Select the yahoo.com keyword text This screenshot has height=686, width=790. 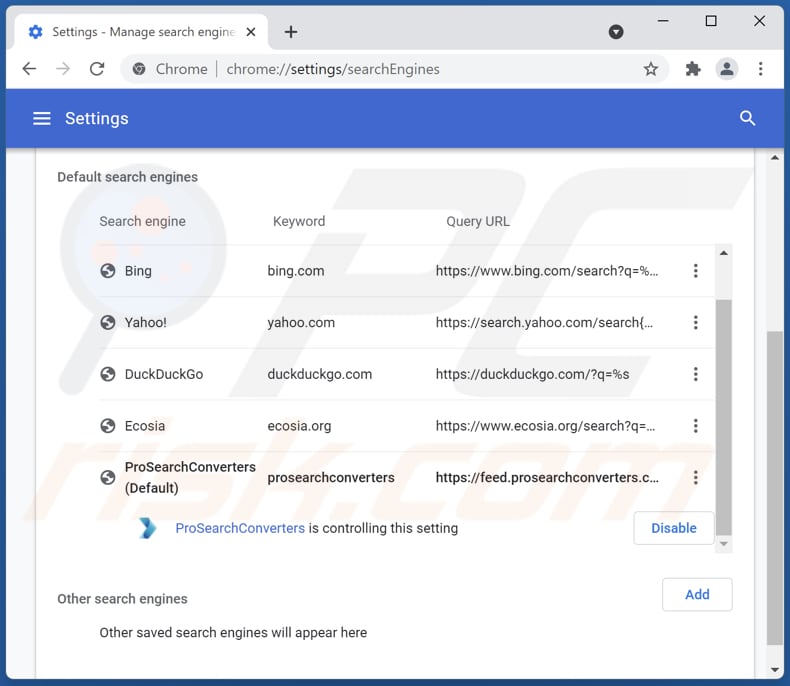coord(301,322)
